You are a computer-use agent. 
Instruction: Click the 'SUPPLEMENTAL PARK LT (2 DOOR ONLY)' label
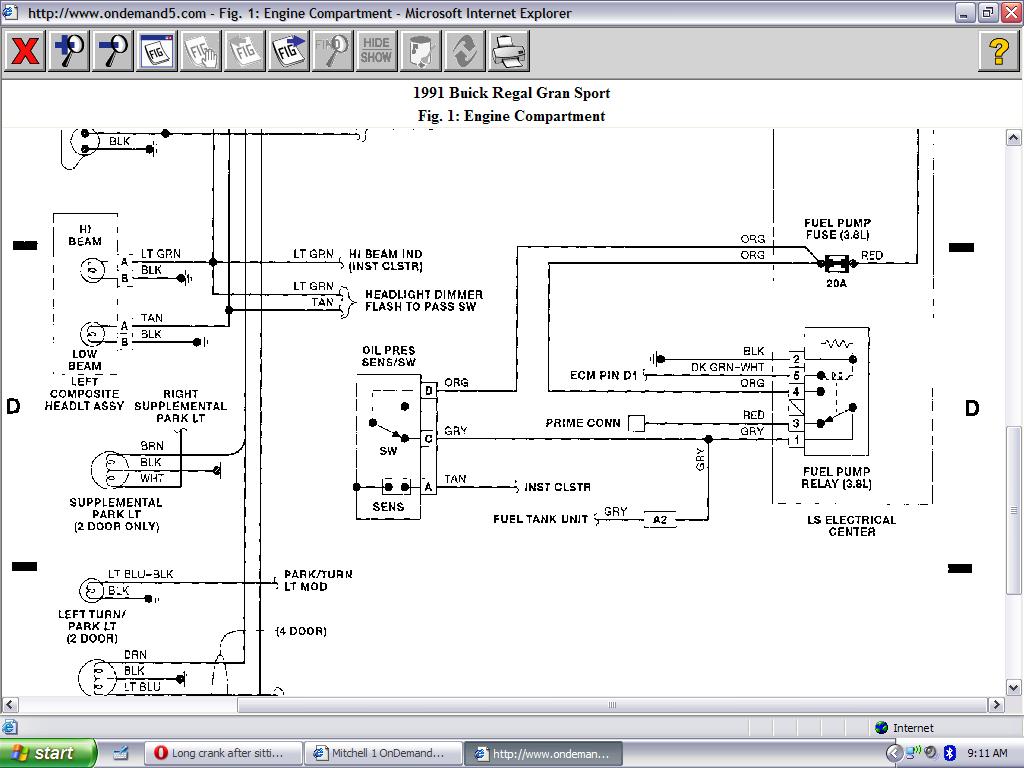[116, 515]
